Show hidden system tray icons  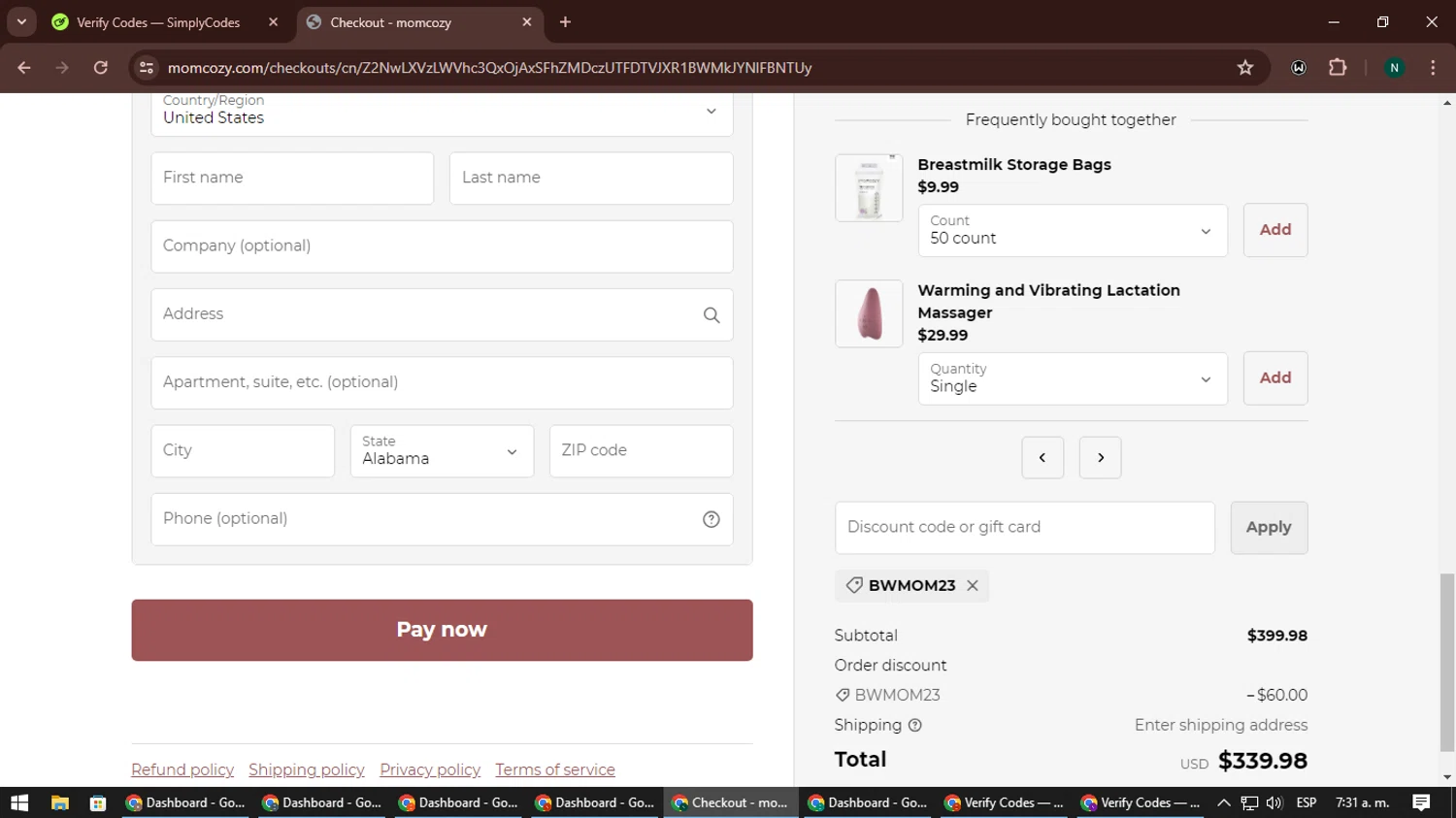(x=1224, y=802)
